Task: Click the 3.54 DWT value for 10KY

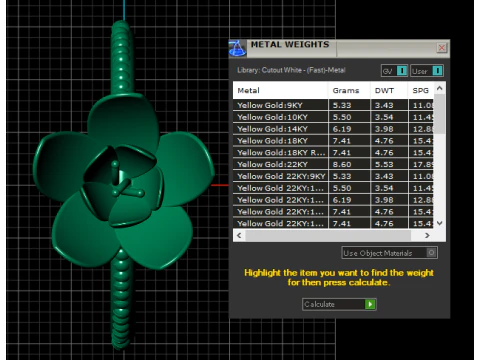Action: (384, 117)
